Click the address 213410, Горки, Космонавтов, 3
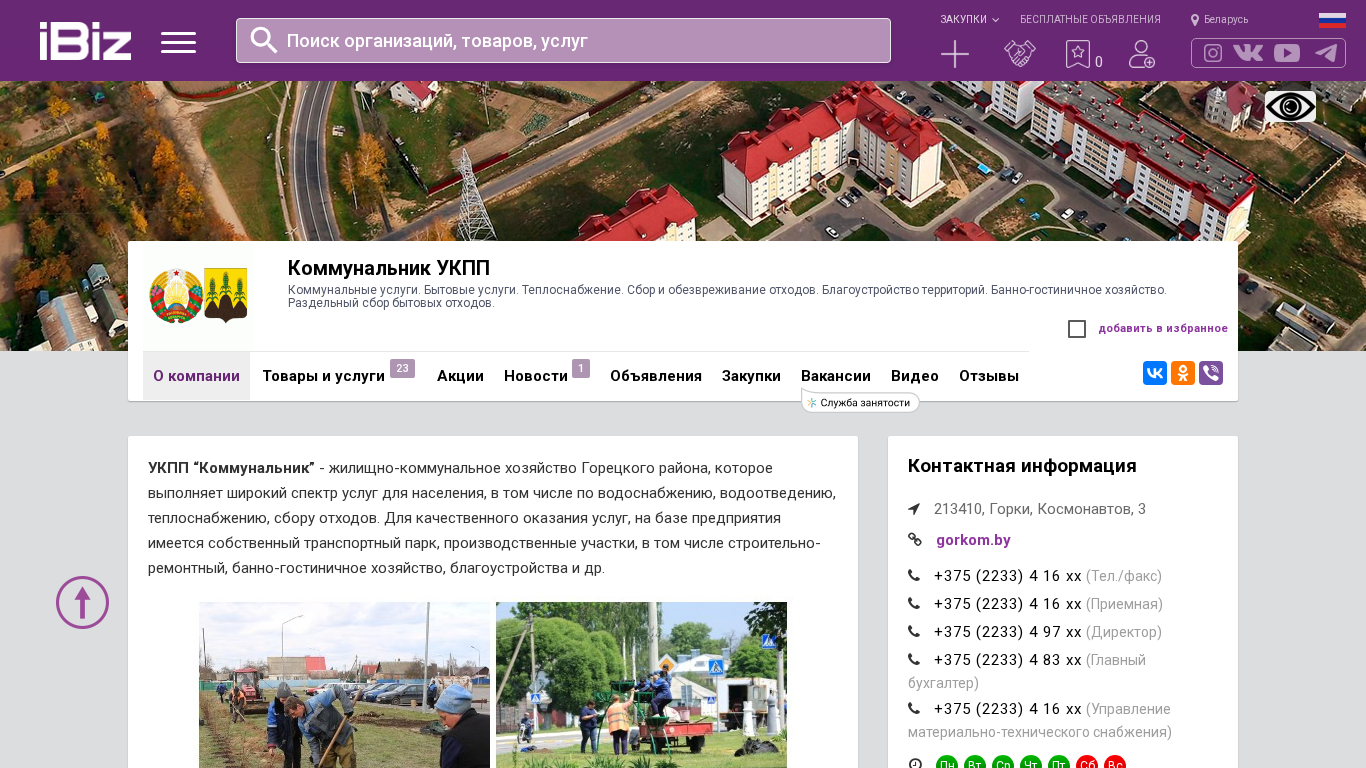Viewport: 1366px width, 768px height. click(x=1040, y=509)
